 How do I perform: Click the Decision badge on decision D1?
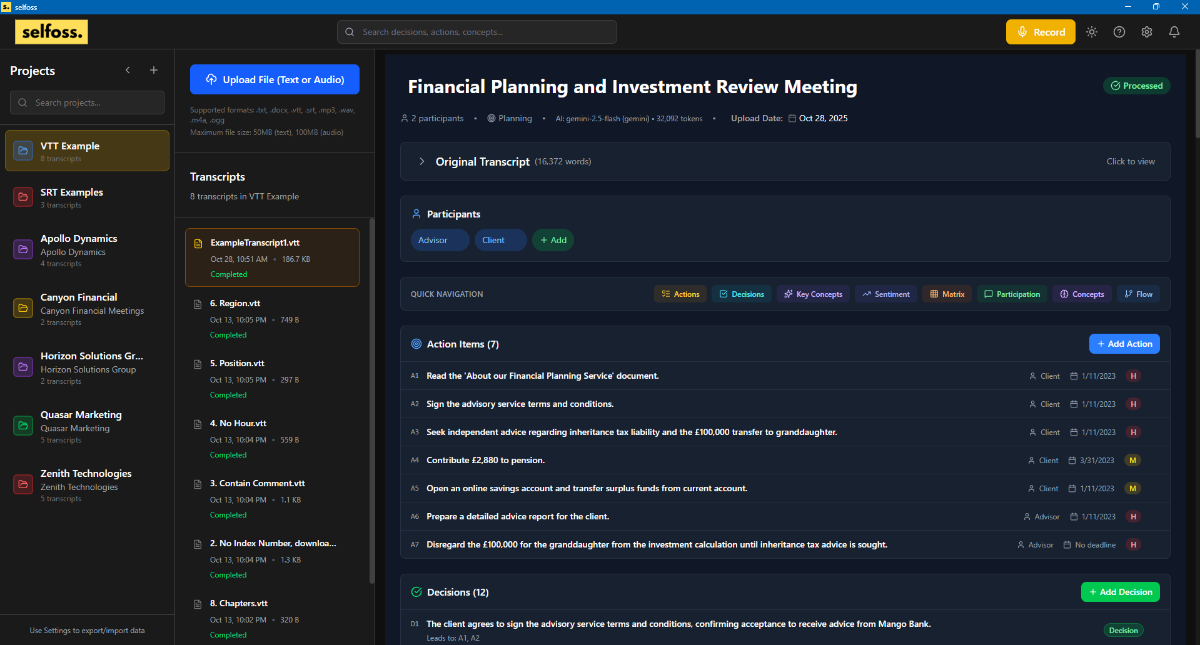click(1123, 631)
